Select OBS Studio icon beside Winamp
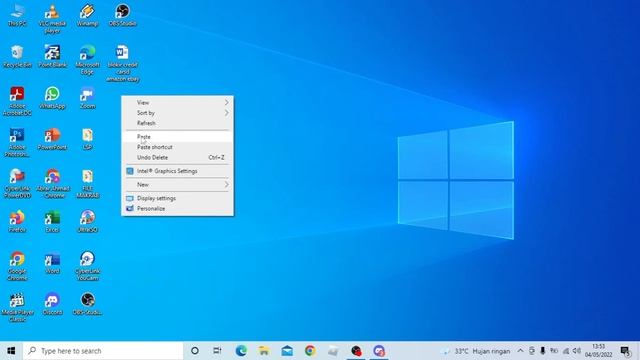The width and height of the screenshot is (640, 360). coord(122,16)
